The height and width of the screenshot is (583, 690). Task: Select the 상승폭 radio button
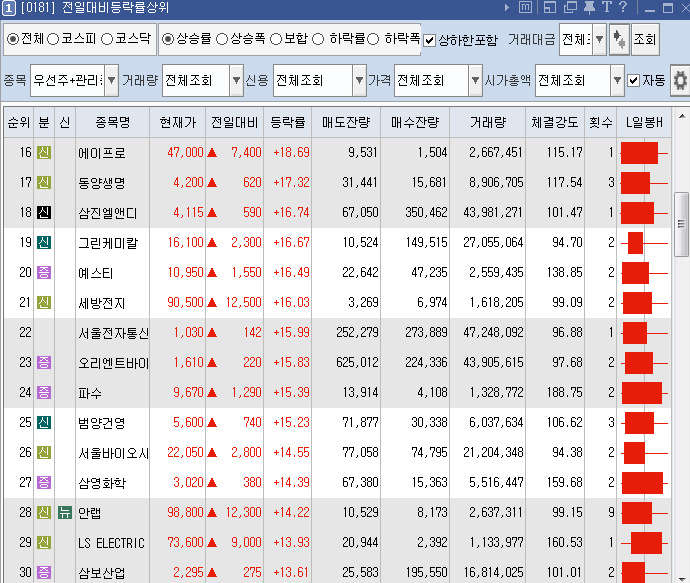(x=222, y=39)
